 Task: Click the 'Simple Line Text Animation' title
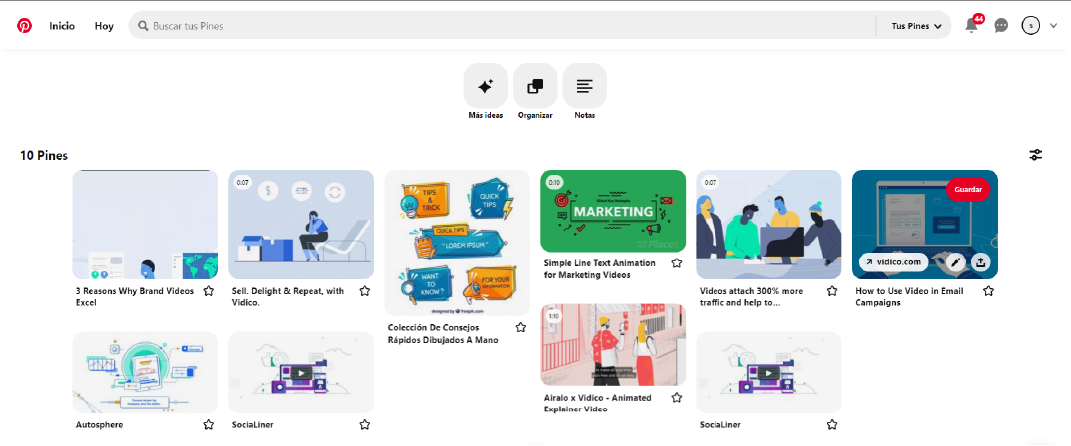coord(600,268)
